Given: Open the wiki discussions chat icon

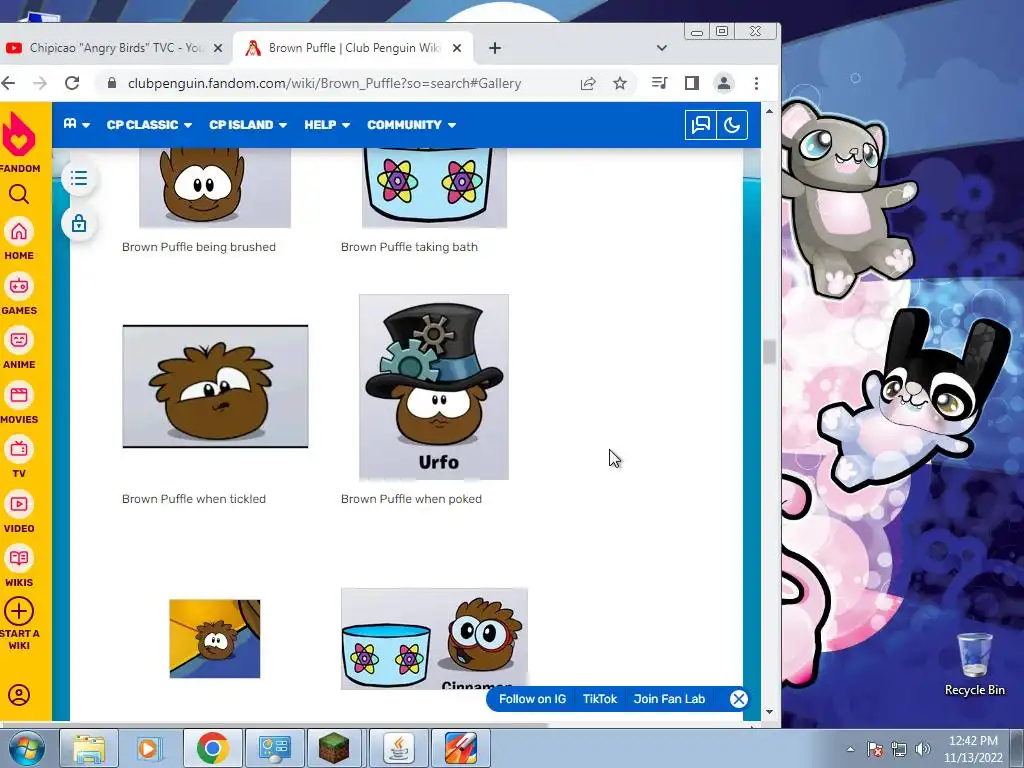Looking at the screenshot, I should click(700, 125).
